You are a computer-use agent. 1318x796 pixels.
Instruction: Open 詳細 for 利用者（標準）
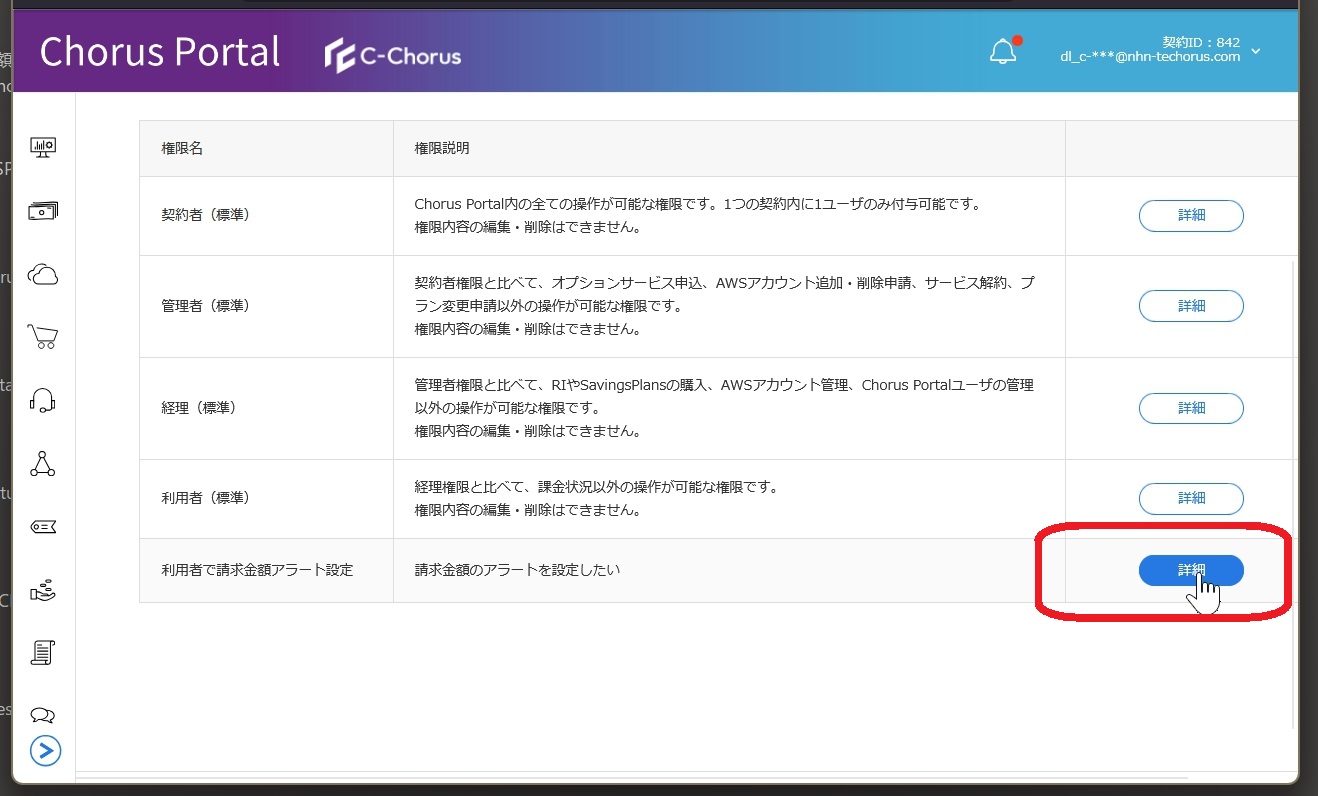pos(1191,498)
